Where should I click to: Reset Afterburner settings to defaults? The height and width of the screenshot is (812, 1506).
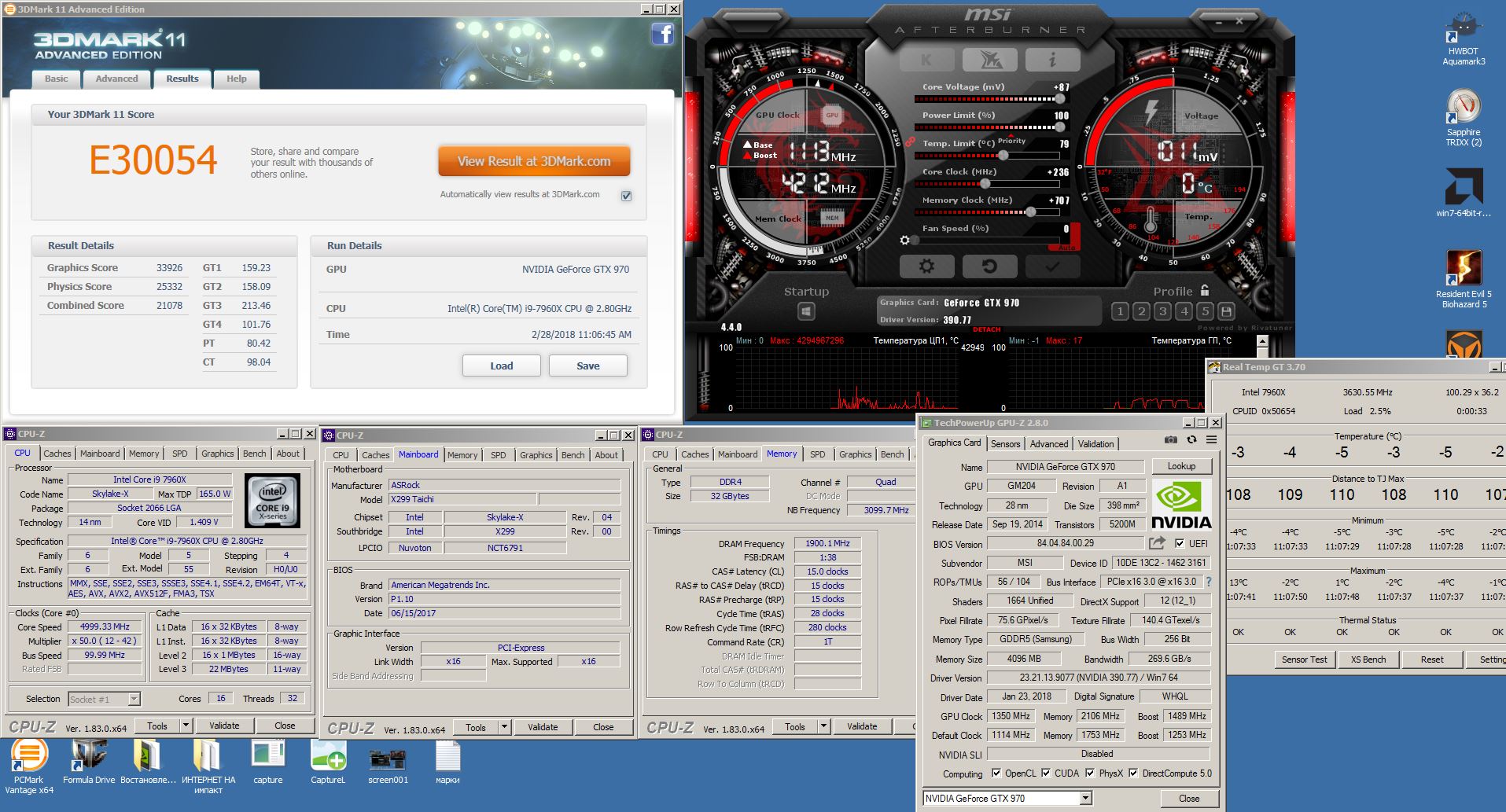989,266
